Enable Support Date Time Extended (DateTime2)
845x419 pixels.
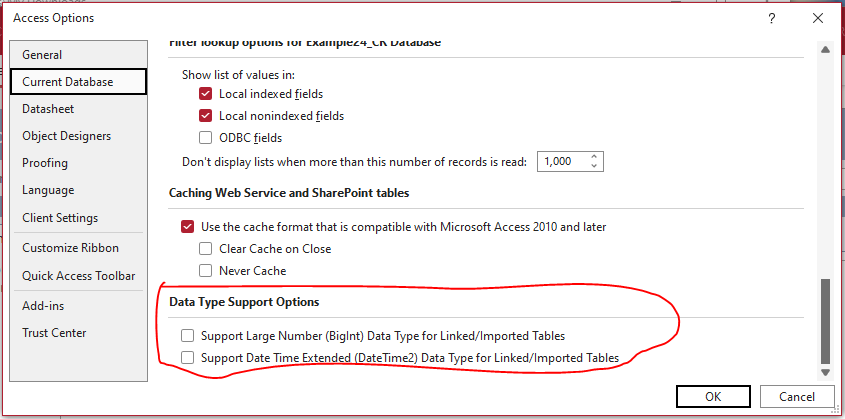(x=188, y=357)
